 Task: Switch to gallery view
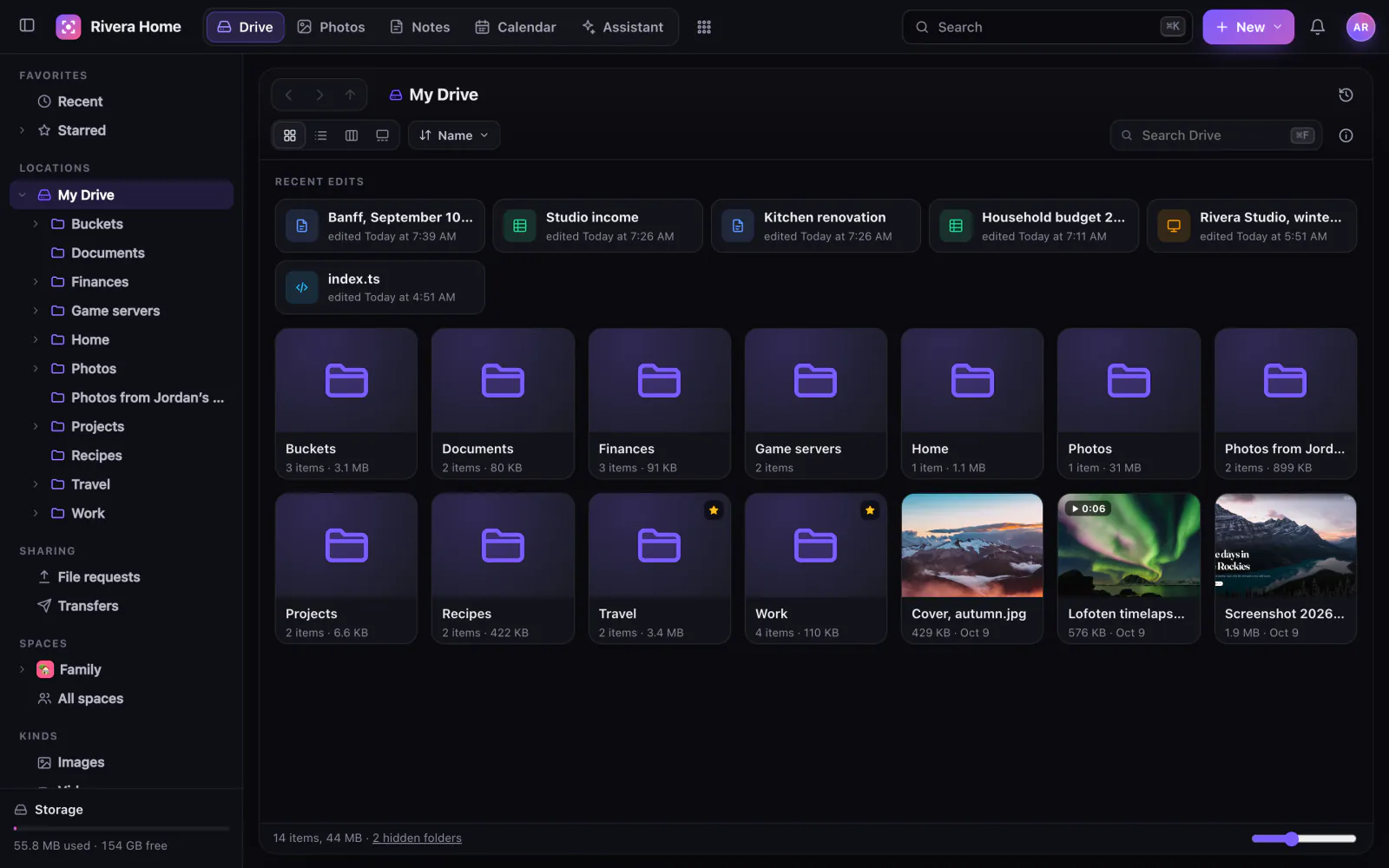click(382, 135)
